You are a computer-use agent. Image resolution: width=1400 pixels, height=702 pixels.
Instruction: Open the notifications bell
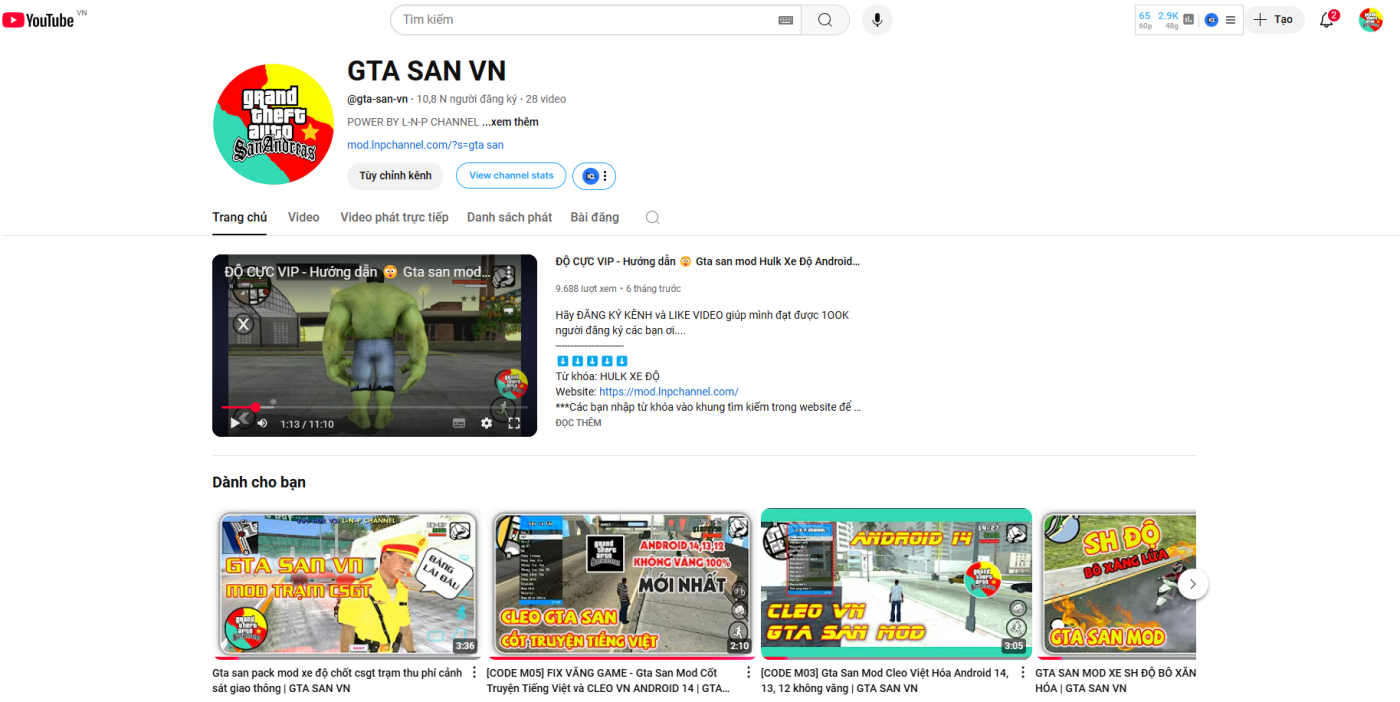[x=1327, y=20]
